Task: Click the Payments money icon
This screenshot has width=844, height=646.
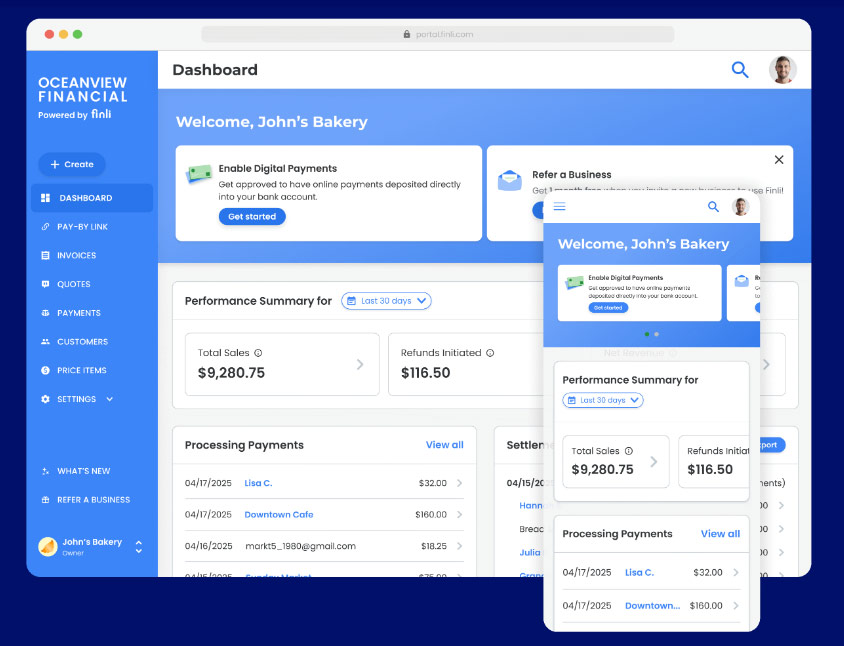Action: click(45, 313)
